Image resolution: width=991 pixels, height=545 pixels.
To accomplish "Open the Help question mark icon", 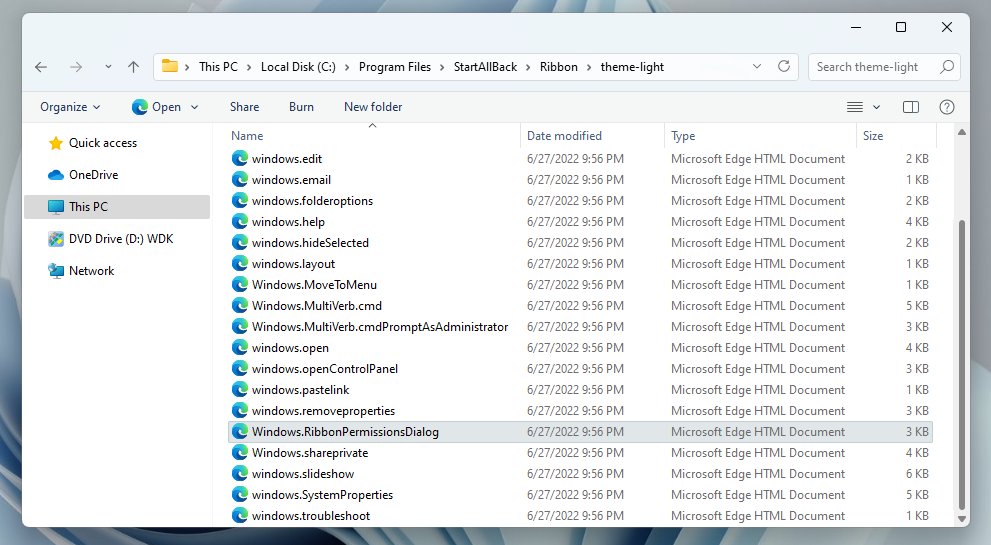I will 947,107.
